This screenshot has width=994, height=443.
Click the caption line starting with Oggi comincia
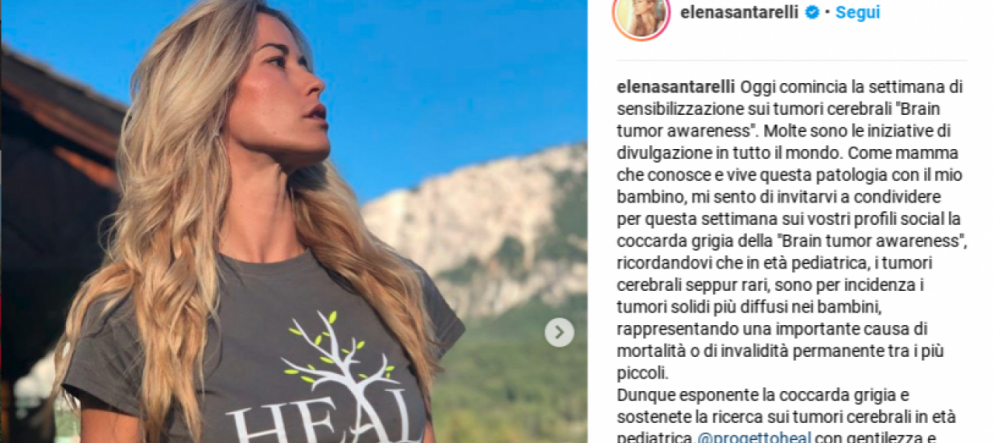coord(791,87)
